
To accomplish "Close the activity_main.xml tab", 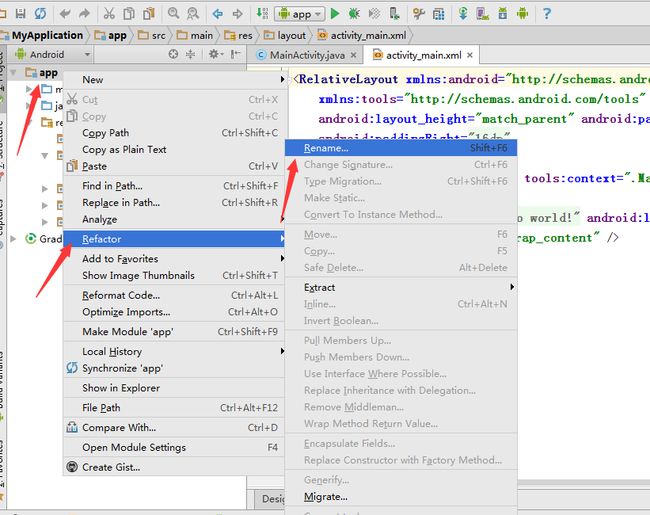I will pyautogui.click(x=470, y=55).
